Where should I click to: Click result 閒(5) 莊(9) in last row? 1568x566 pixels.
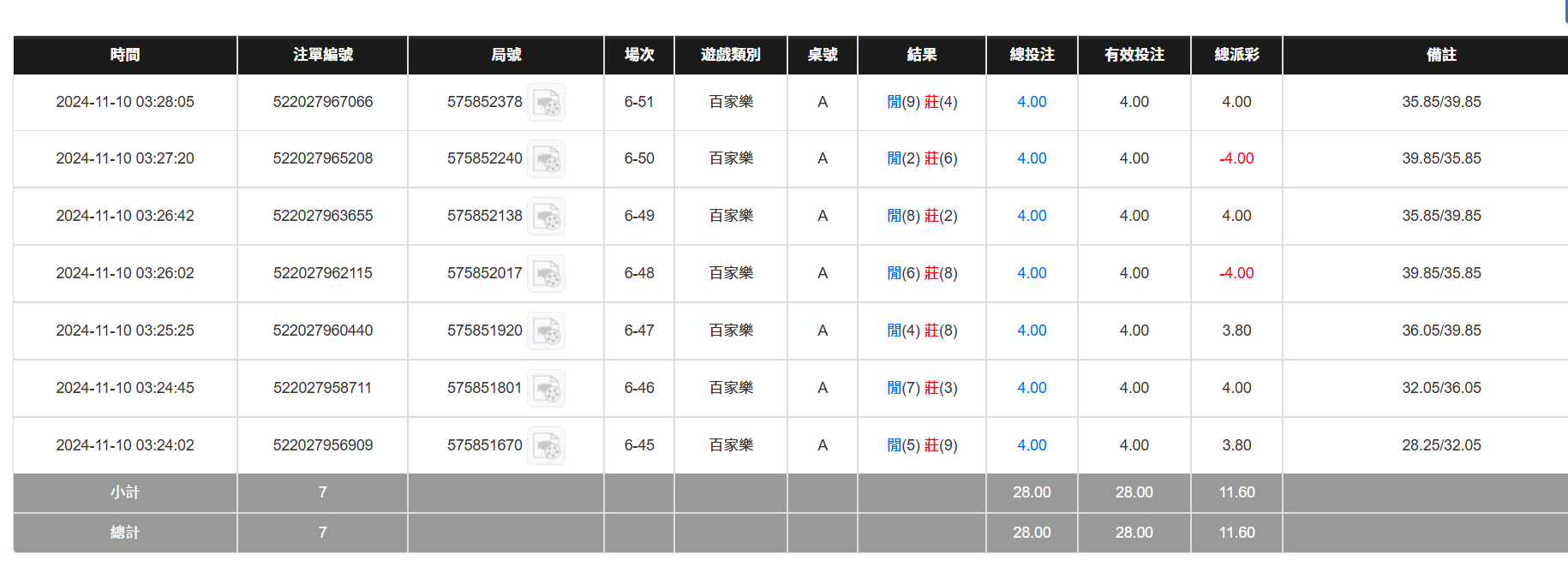(922, 445)
